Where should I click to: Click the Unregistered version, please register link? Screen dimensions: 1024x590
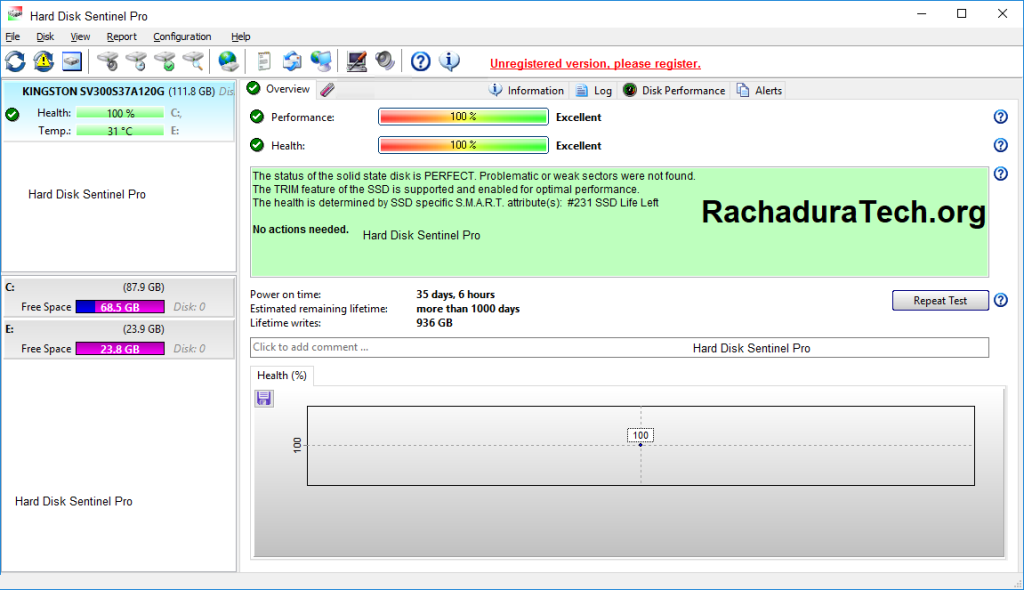[x=595, y=63]
